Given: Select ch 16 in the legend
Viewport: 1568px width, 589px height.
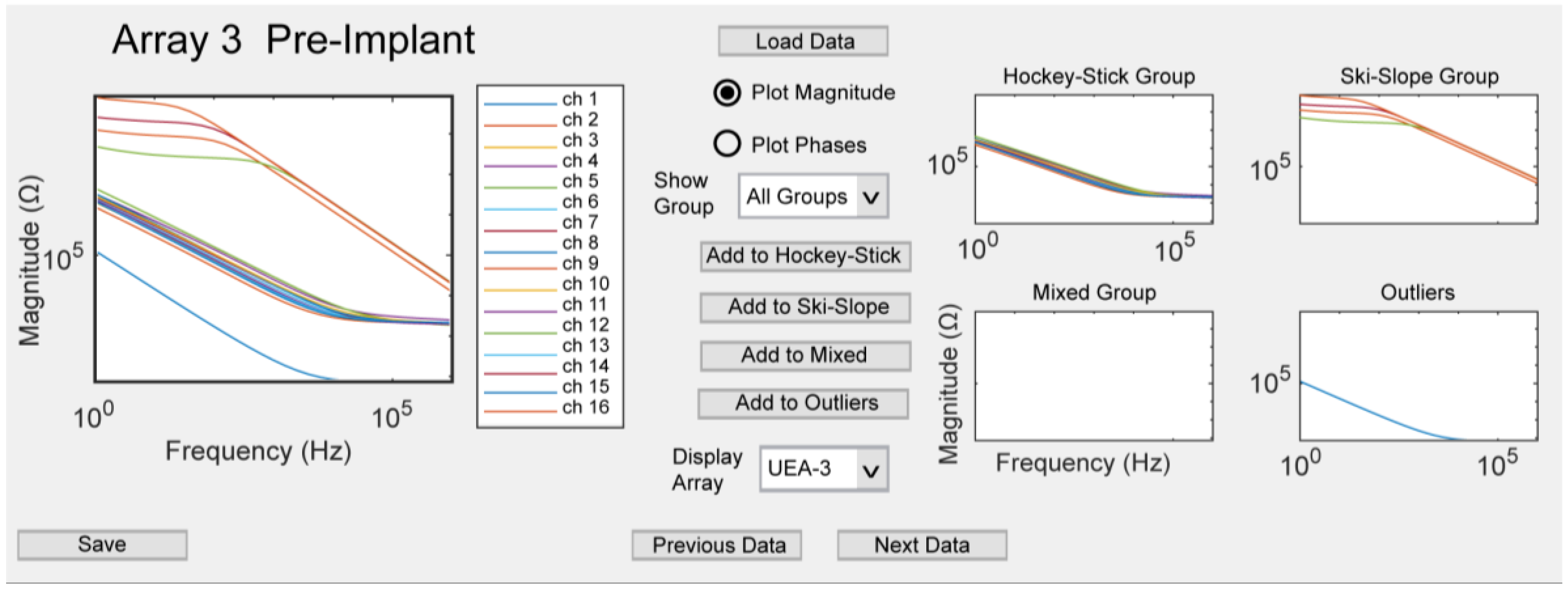Looking at the screenshot, I should tap(585, 407).
